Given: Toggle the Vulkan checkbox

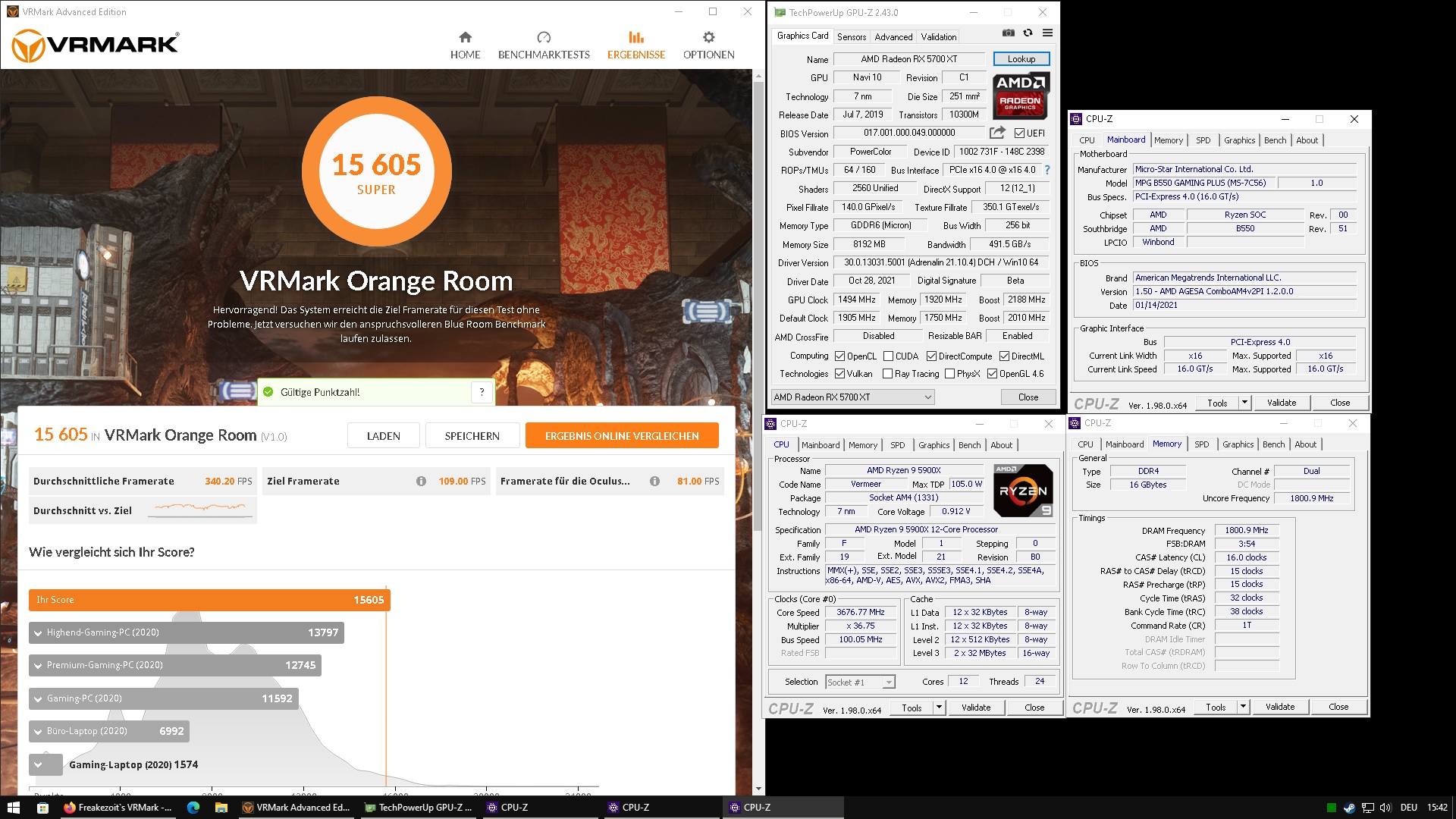Looking at the screenshot, I should coord(839,374).
